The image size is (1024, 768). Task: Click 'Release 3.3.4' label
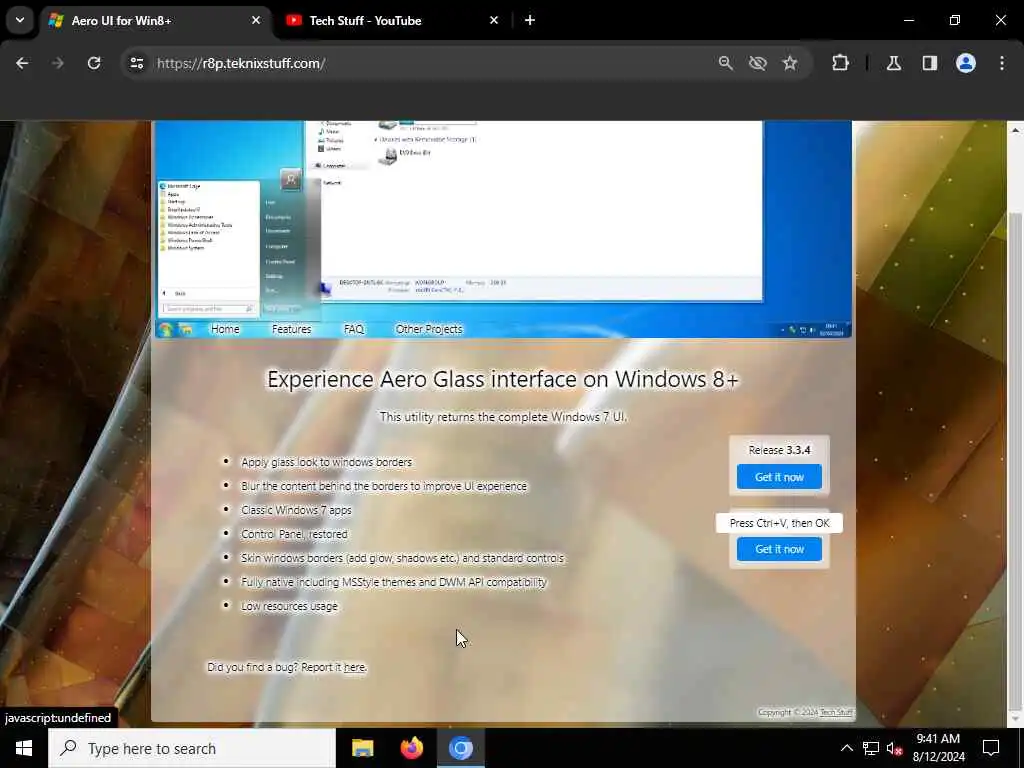pos(779,450)
